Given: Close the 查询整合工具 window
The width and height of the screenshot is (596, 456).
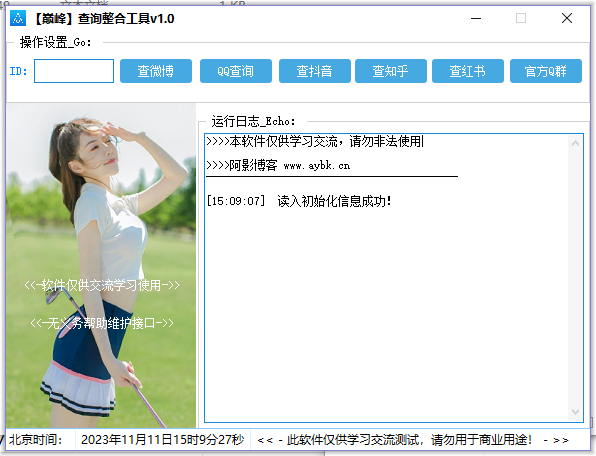Looking at the screenshot, I should tap(567, 18).
